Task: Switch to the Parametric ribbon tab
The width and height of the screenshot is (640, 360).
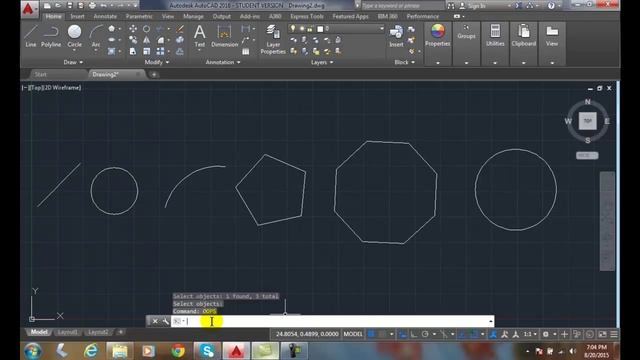Action: 139,16
